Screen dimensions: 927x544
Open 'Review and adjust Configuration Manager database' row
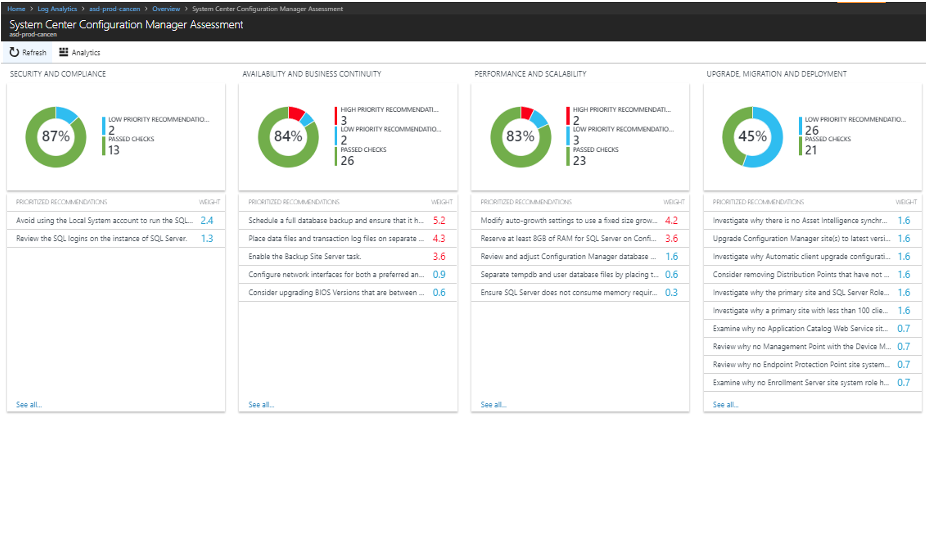click(x=580, y=257)
